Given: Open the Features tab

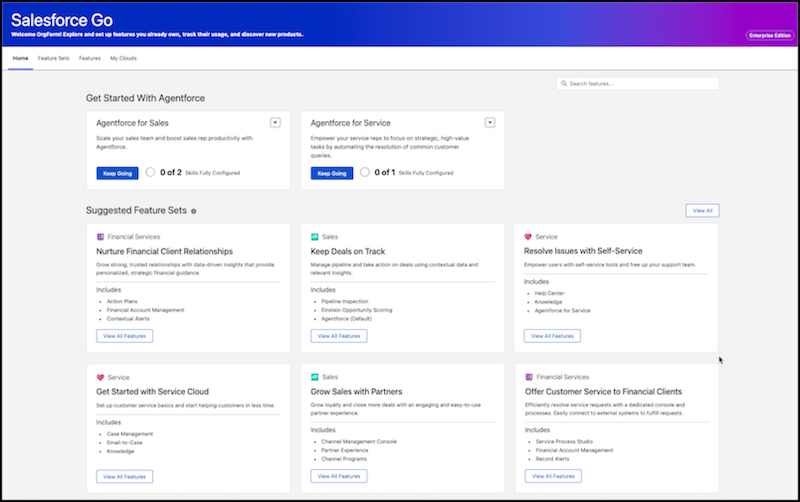Looking at the screenshot, I should point(90,58).
